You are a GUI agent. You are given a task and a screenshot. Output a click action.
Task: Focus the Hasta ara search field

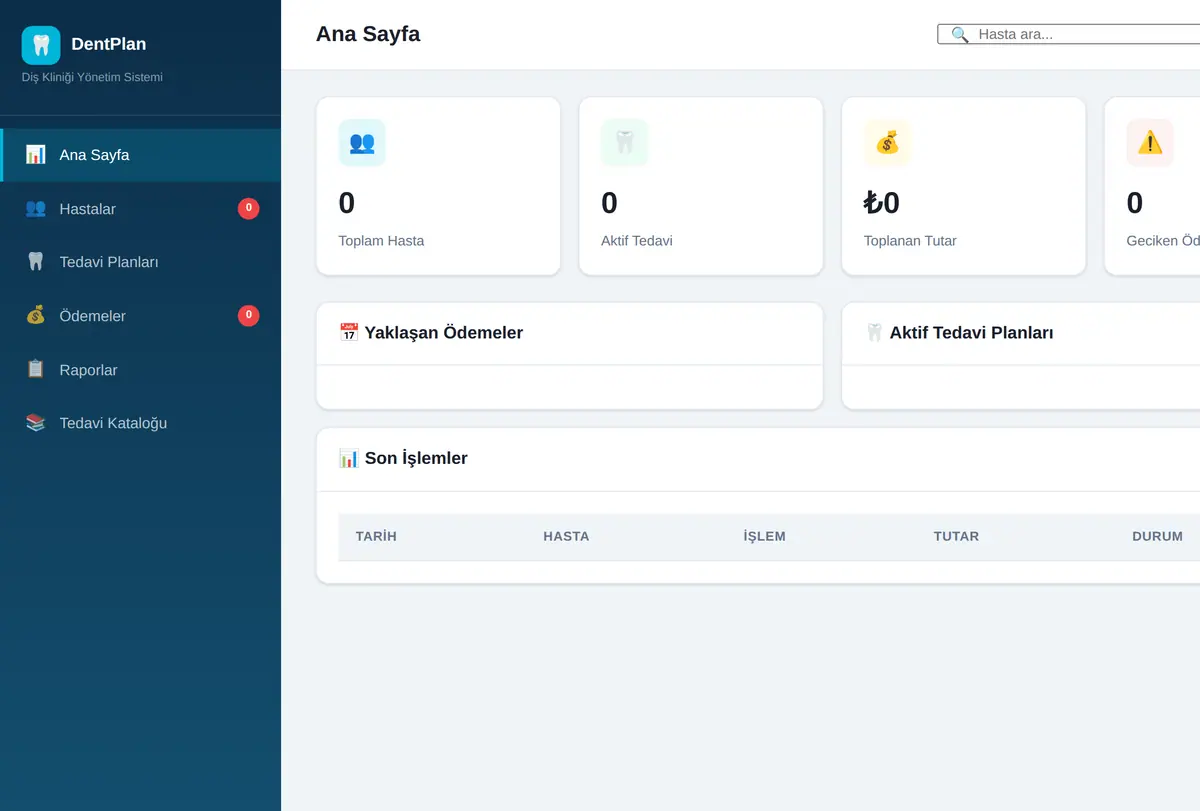(1069, 34)
